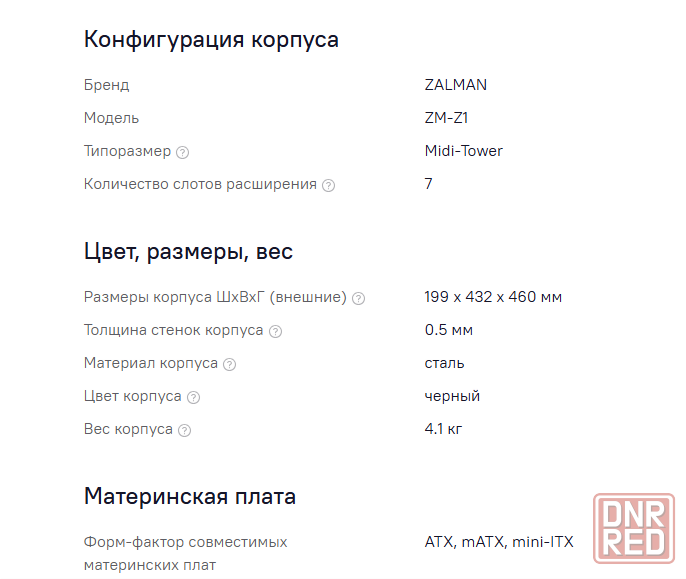Viewport: 686px width, 579px height.
Task: Click the черный color value
Action: click(452, 397)
